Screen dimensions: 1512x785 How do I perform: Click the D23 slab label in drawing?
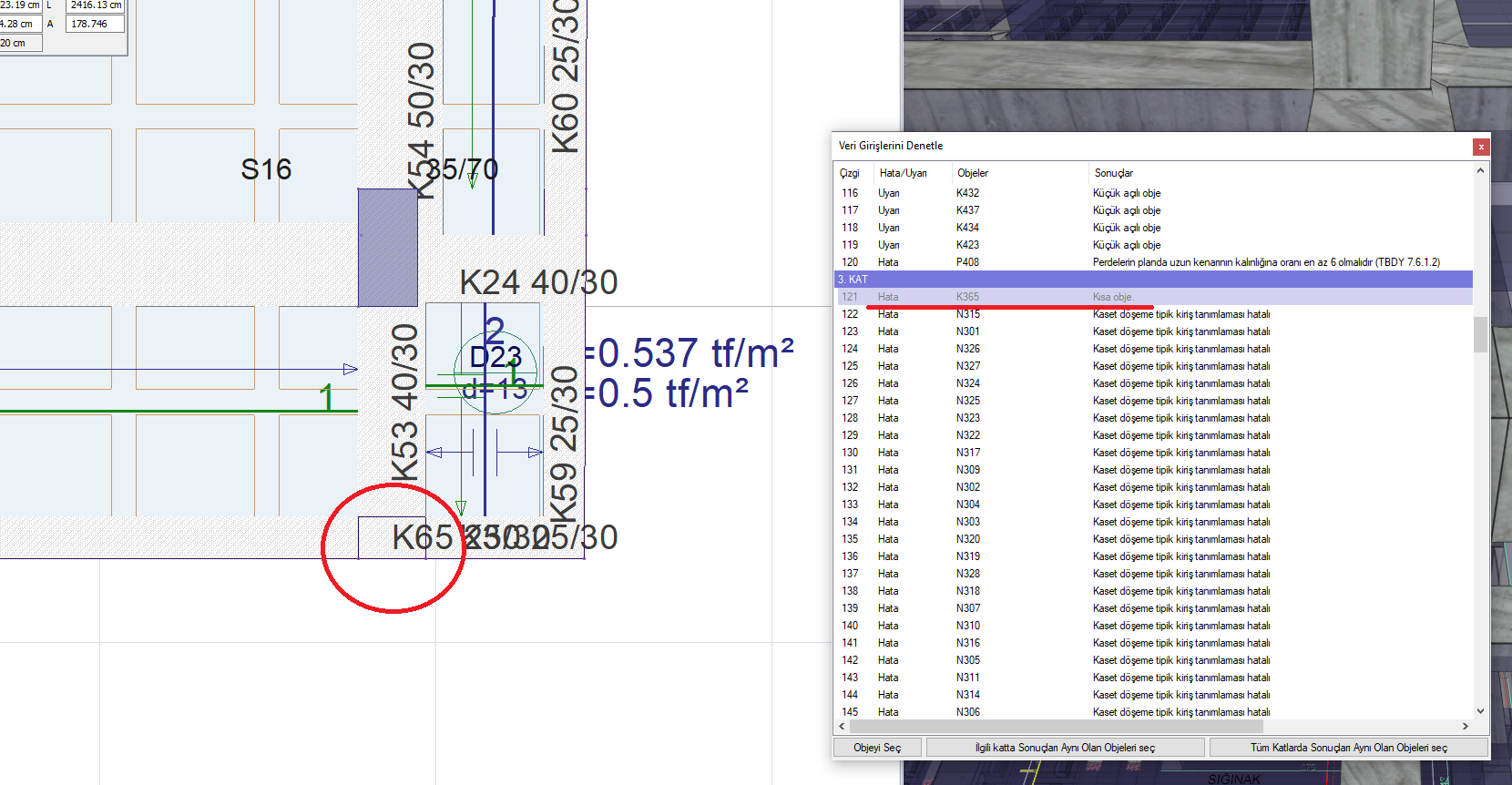point(495,358)
